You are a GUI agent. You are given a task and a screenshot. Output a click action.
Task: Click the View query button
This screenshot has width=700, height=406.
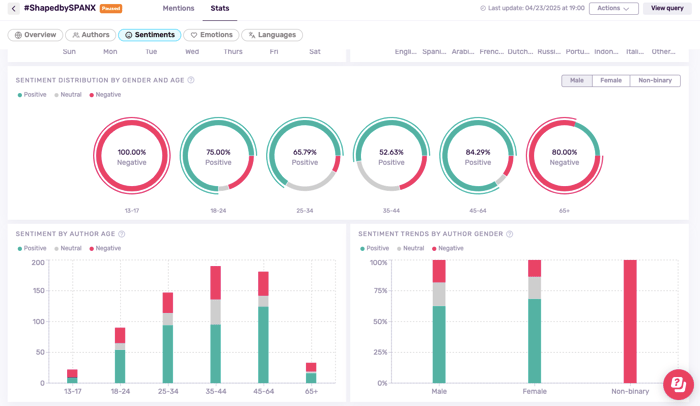point(667,9)
